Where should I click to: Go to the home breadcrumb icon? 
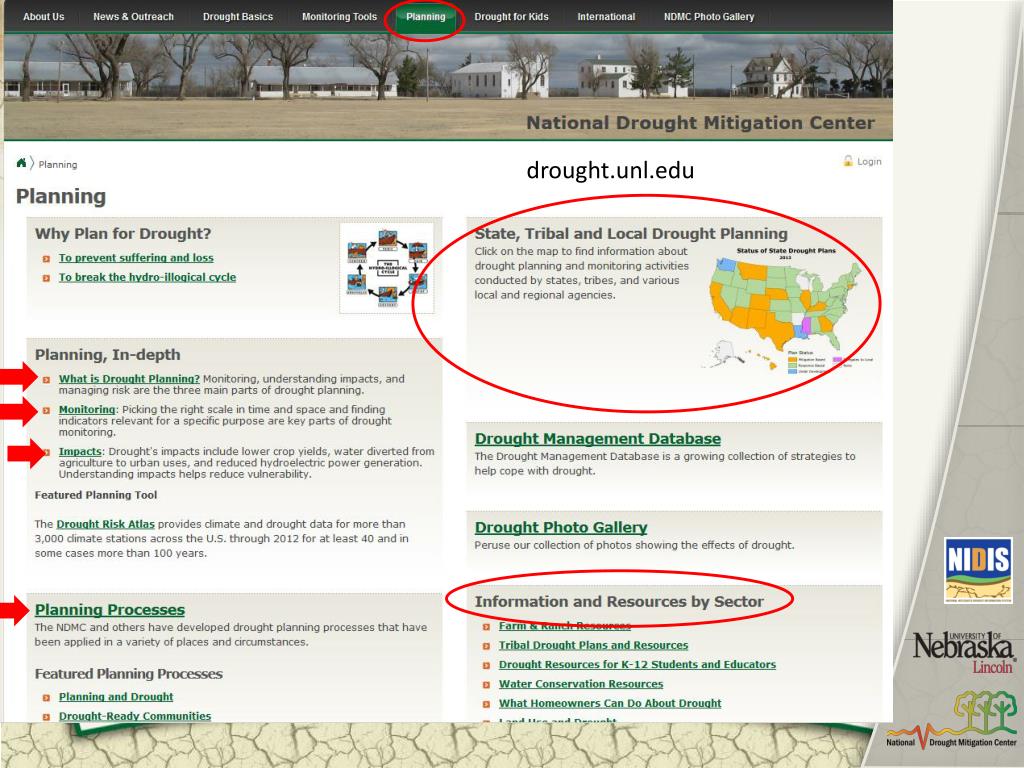click(22, 163)
